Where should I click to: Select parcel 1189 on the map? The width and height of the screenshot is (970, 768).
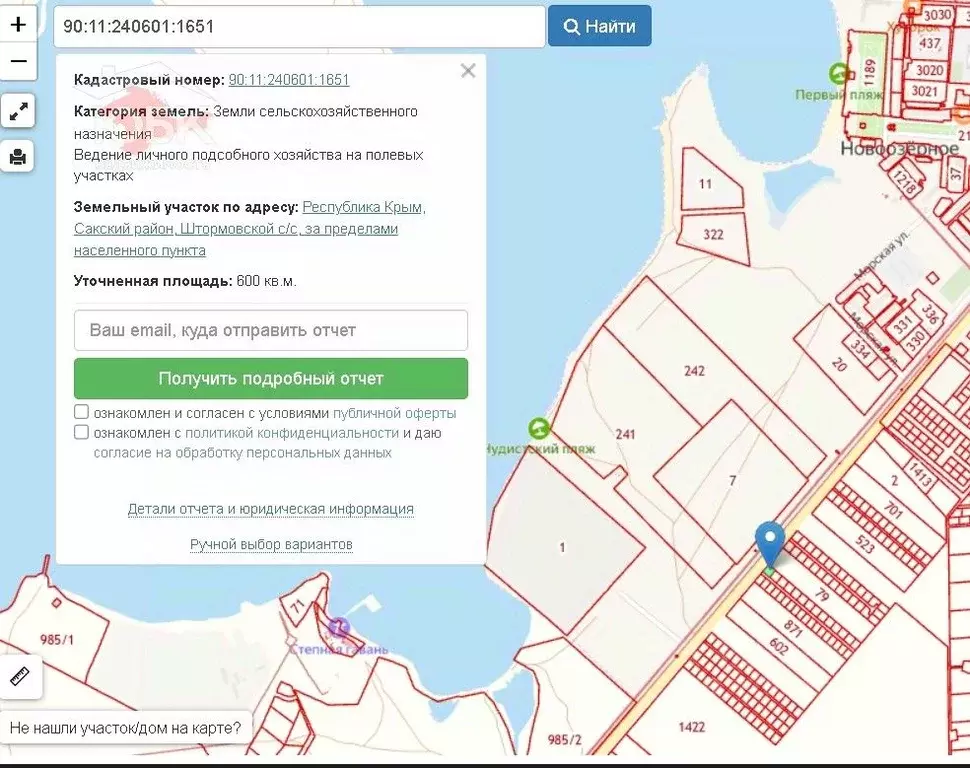(x=870, y=72)
